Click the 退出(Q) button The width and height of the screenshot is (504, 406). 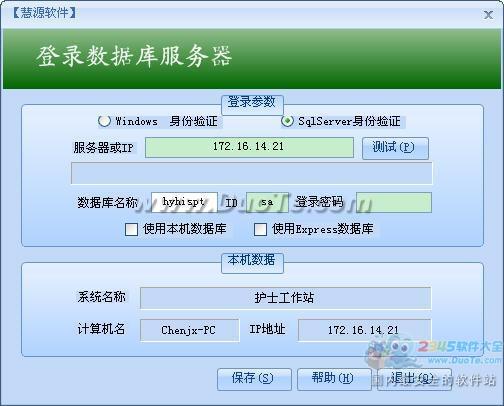pos(414,379)
